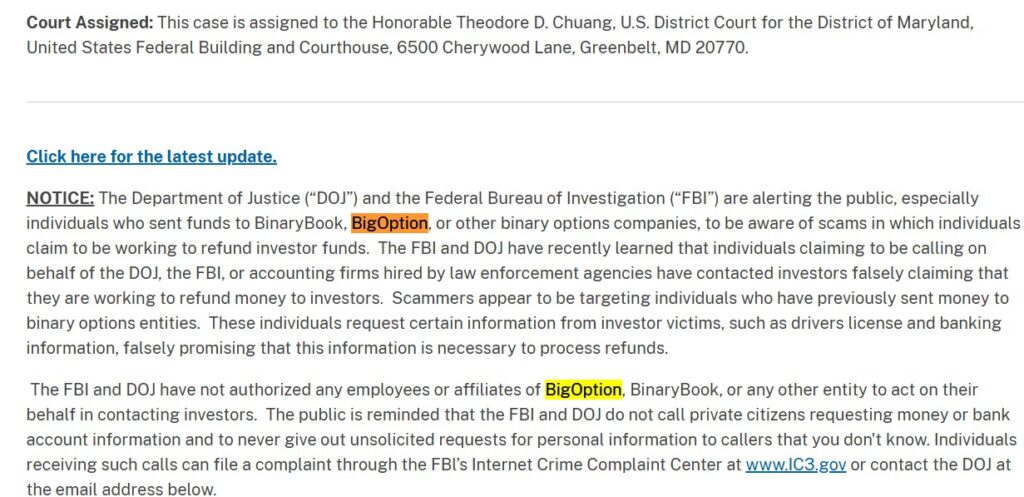Click the underlined NOTICE: heading

coord(60,198)
